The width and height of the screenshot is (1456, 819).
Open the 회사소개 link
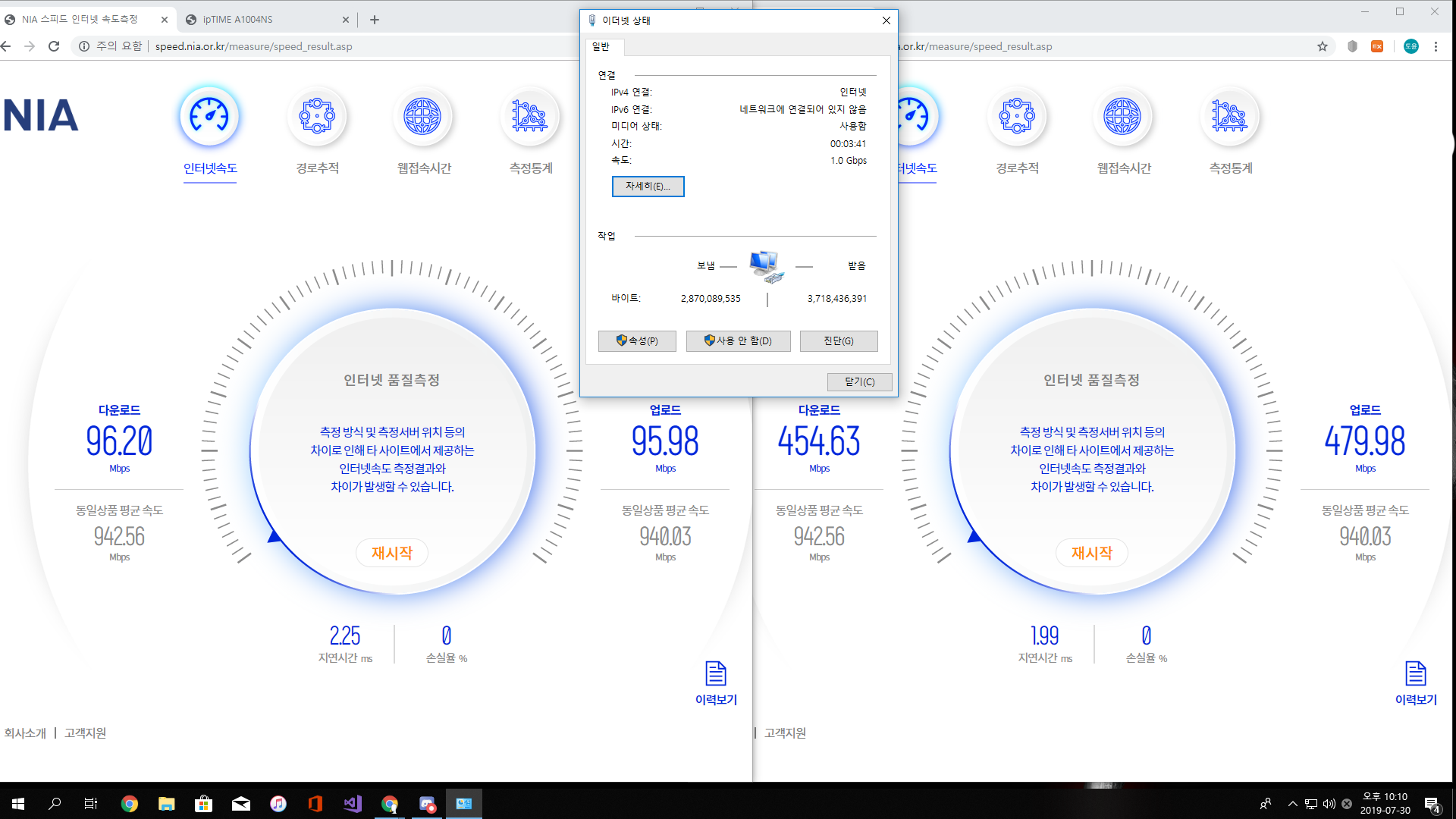pos(25,733)
